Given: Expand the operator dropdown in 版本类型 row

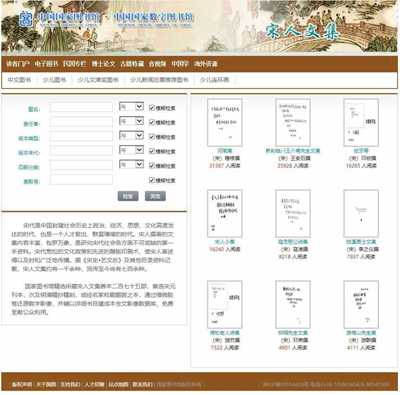Looking at the screenshot, I should [x=131, y=135].
